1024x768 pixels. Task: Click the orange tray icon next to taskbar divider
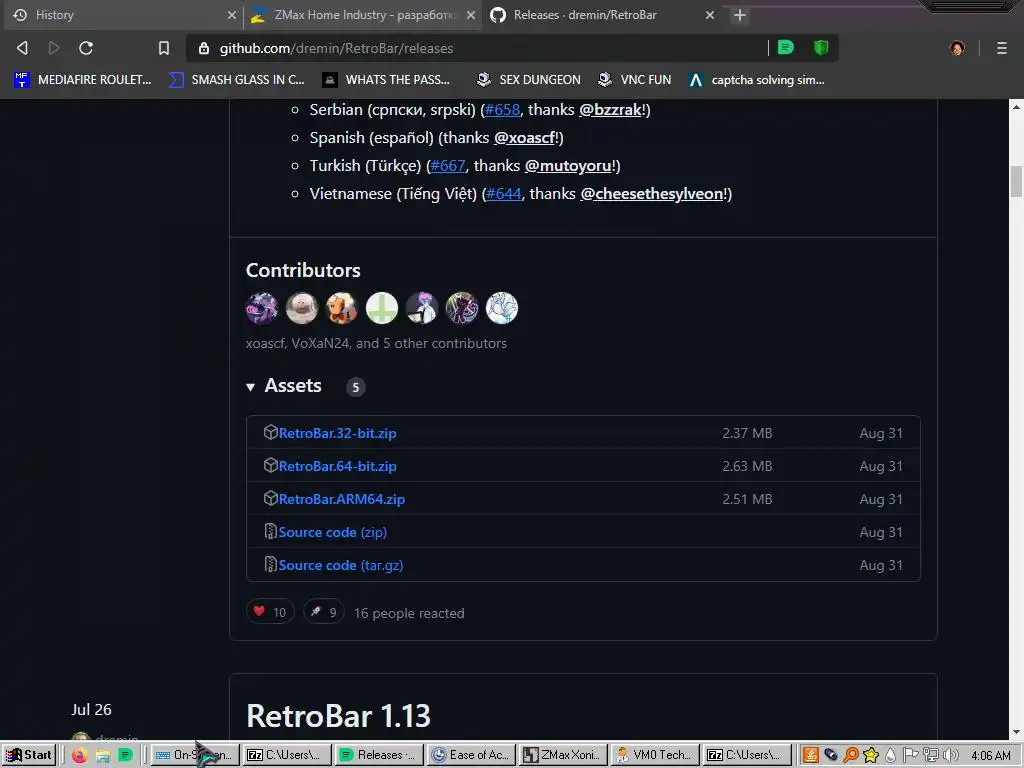(810, 755)
